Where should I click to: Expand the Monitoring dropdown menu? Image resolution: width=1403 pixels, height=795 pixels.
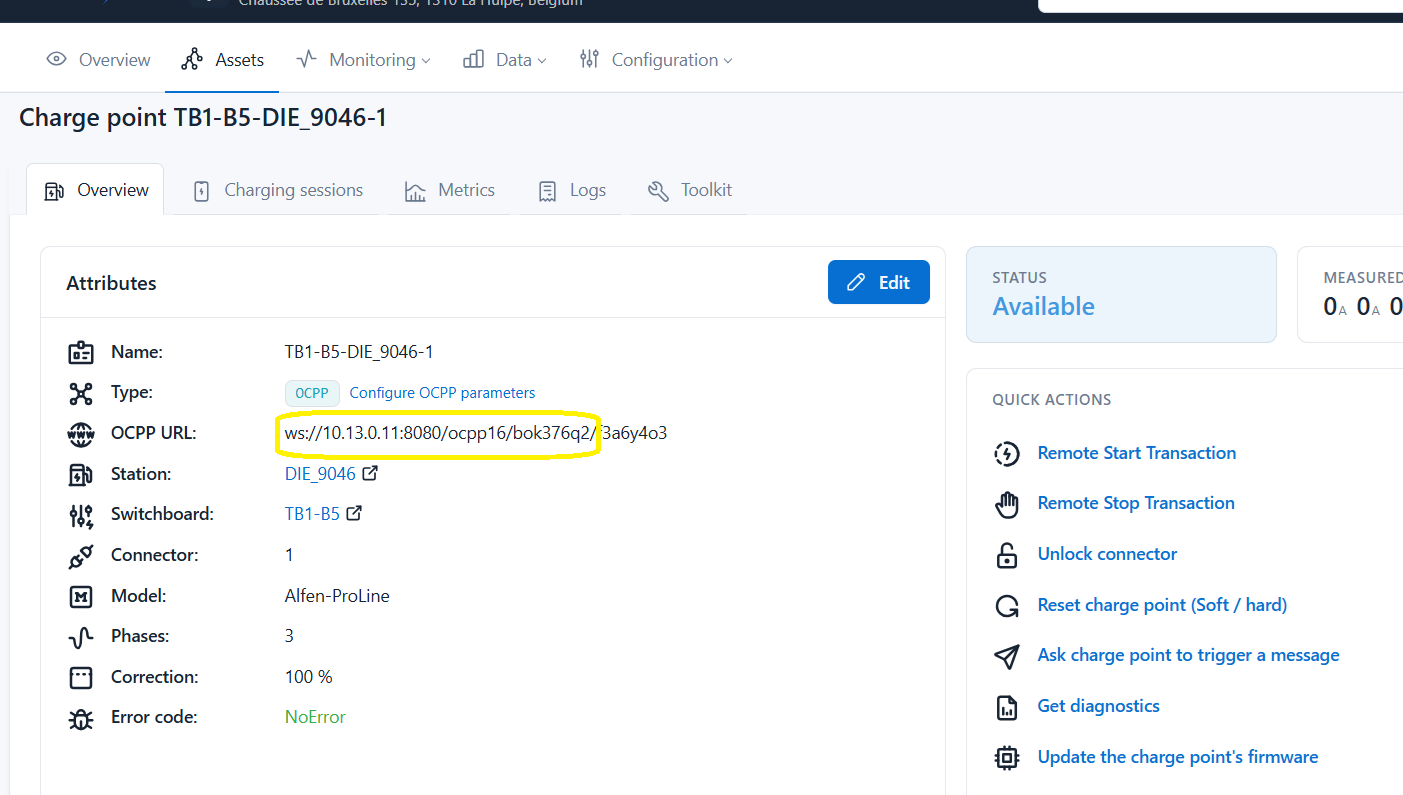pyautogui.click(x=364, y=60)
